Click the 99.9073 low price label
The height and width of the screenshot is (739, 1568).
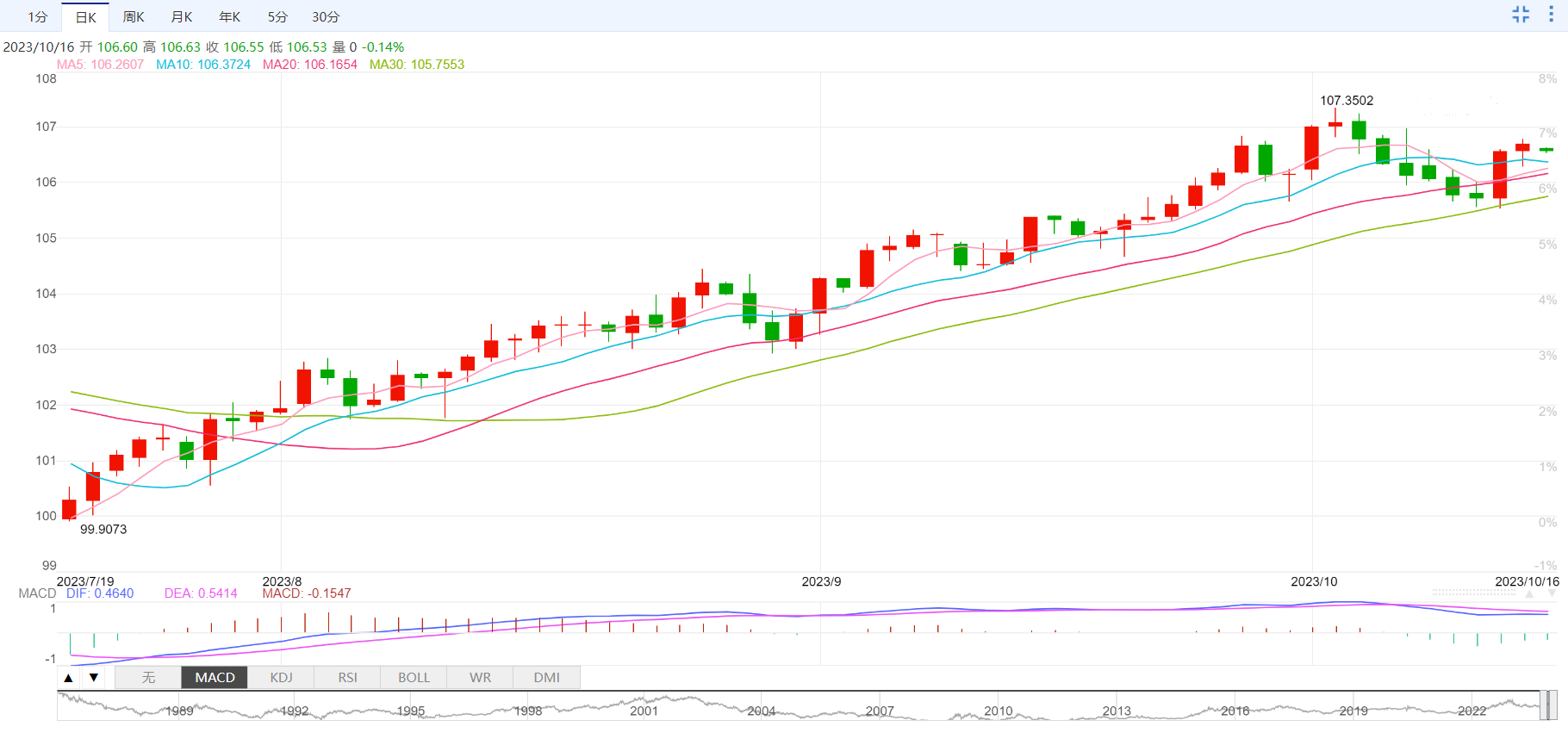tap(103, 530)
